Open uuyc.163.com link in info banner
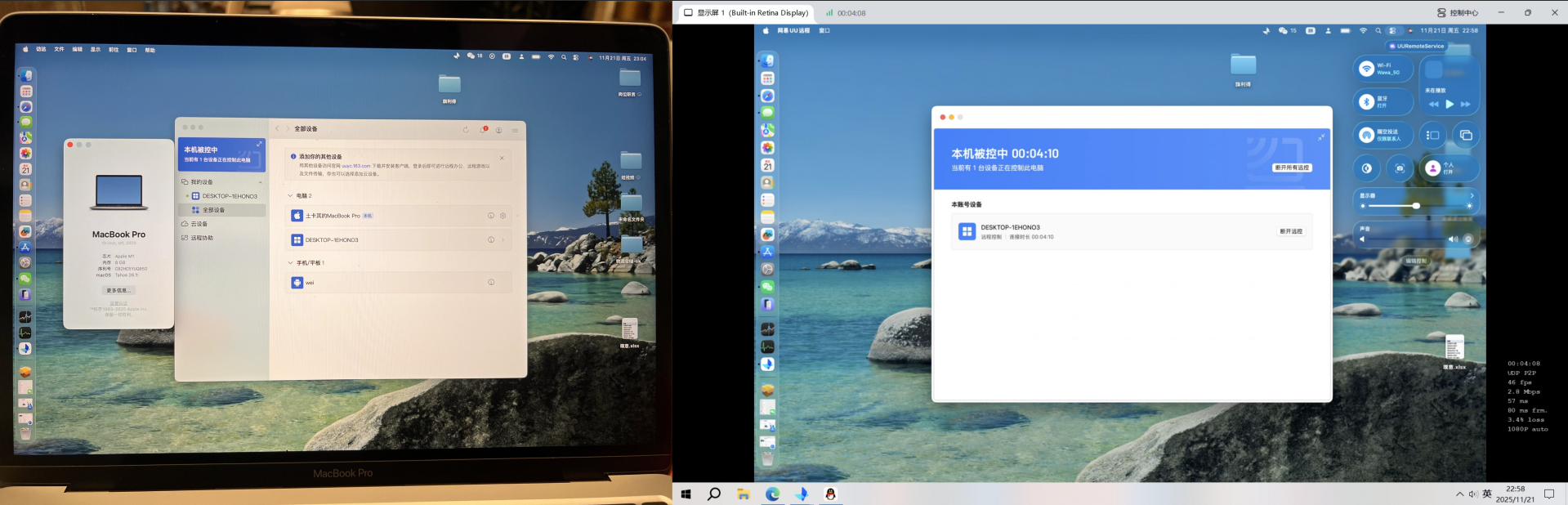 pyautogui.click(x=355, y=166)
